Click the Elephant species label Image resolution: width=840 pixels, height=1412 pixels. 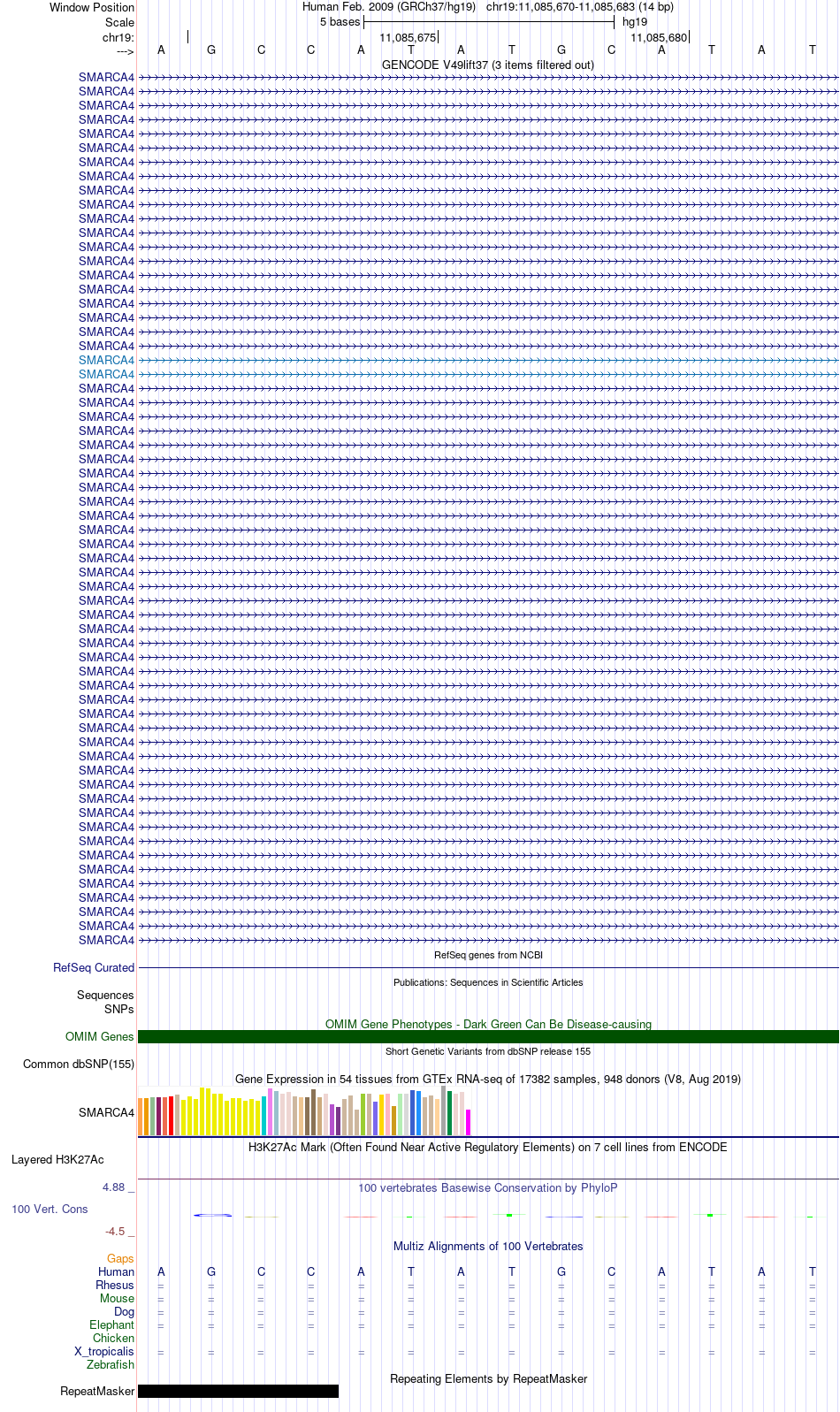(x=111, y=1324)
